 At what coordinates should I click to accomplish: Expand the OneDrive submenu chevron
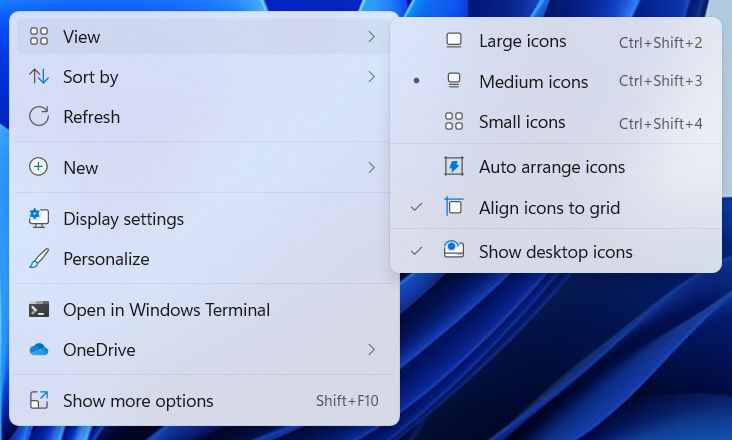tap(372, 349)
